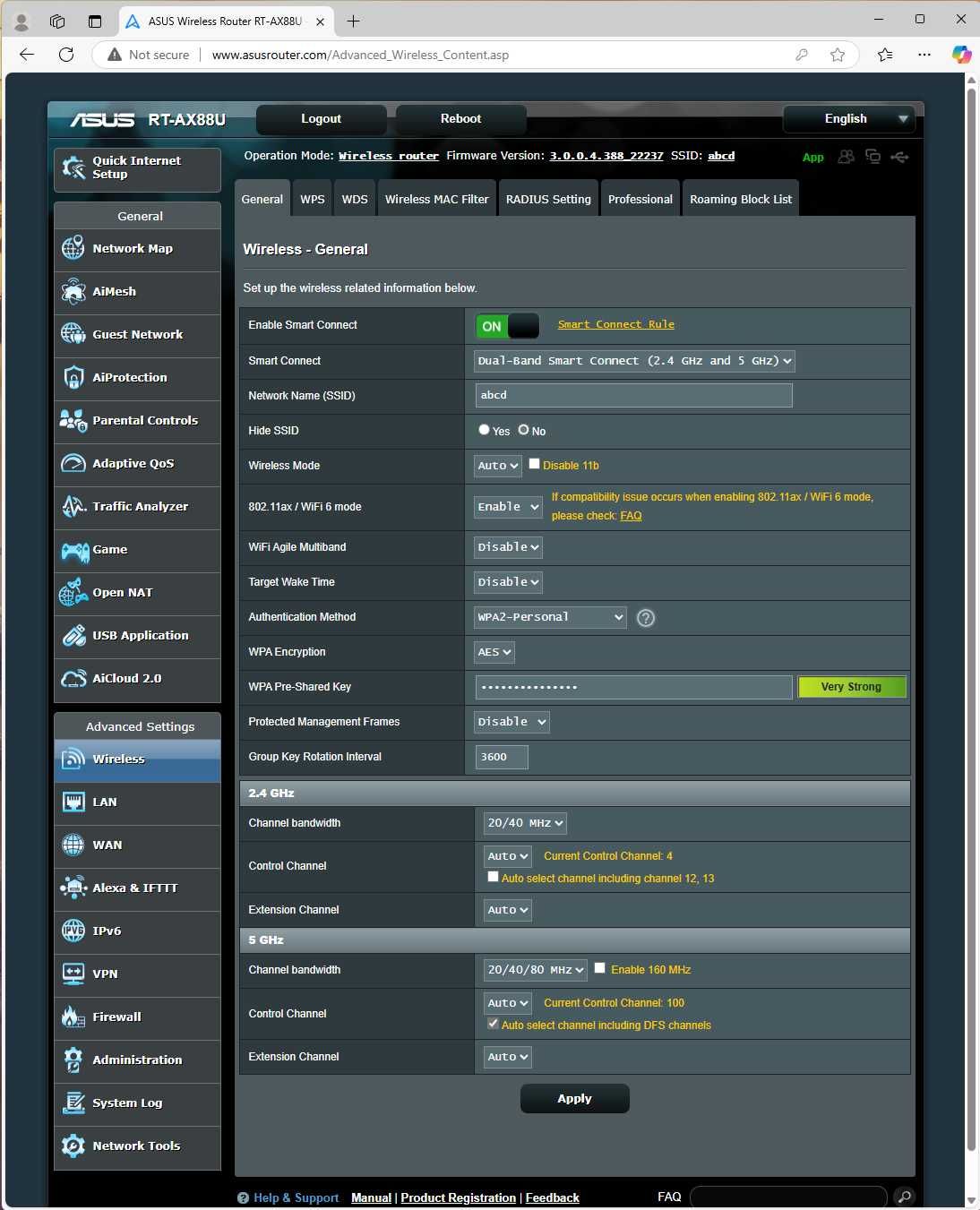980x1210 pixels.
Task: Open the English language dropdown
Action: tap(847, 118)
